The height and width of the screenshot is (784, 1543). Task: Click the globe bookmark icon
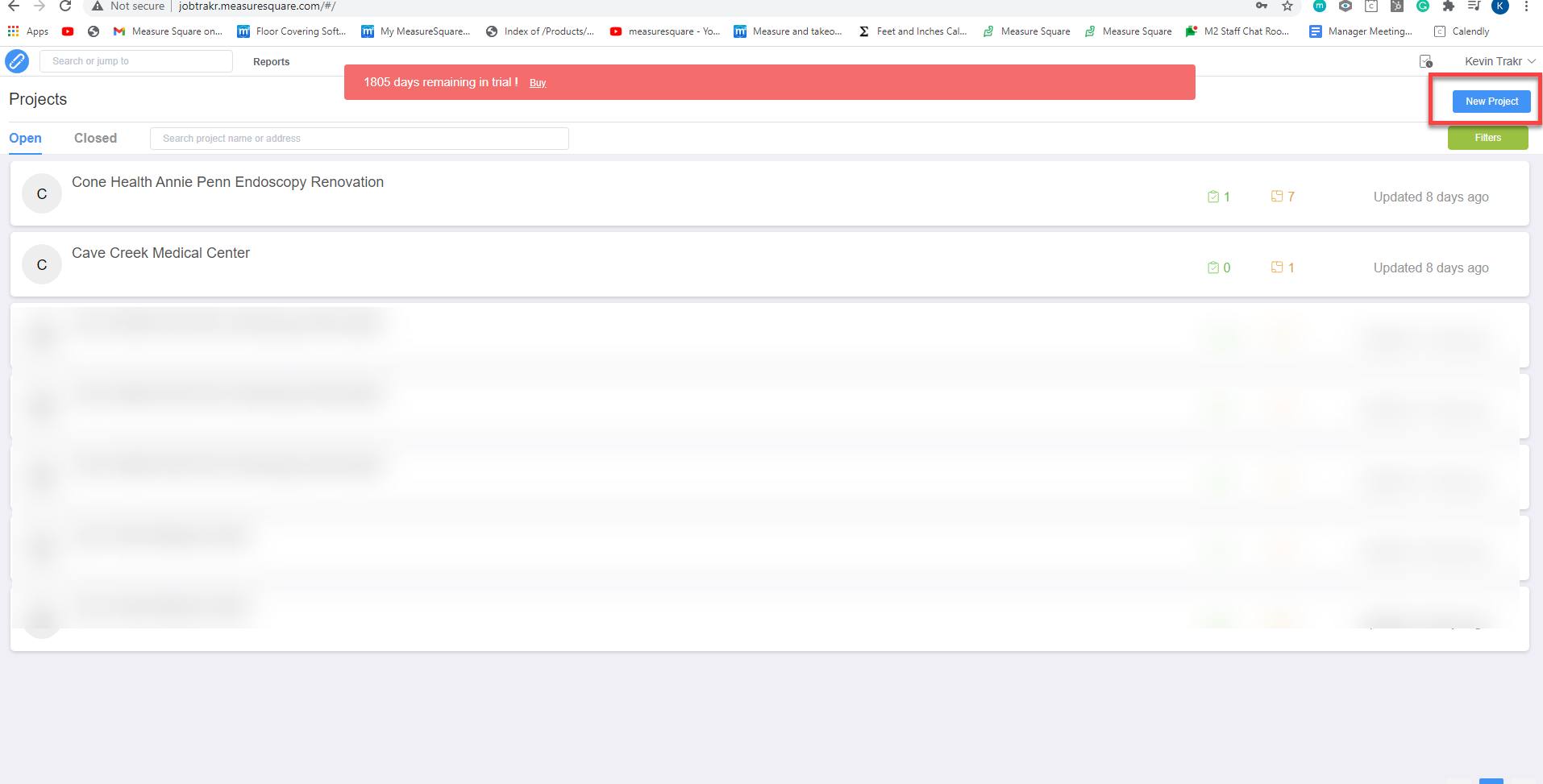[x=94, y=31]
